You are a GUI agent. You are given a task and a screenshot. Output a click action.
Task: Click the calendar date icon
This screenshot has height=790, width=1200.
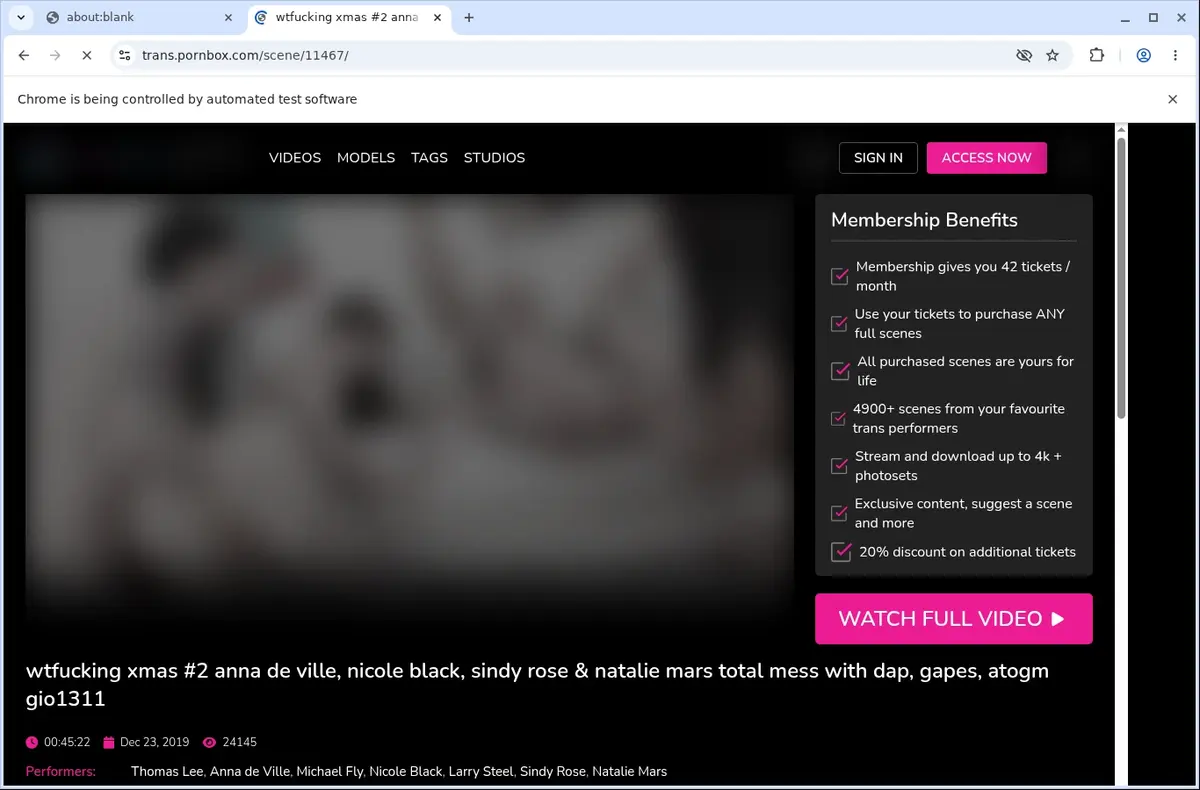pos(109,743)
